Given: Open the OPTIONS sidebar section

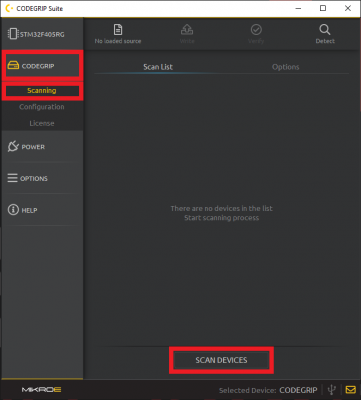Looking at the screenshot, I should click(41, 179).
